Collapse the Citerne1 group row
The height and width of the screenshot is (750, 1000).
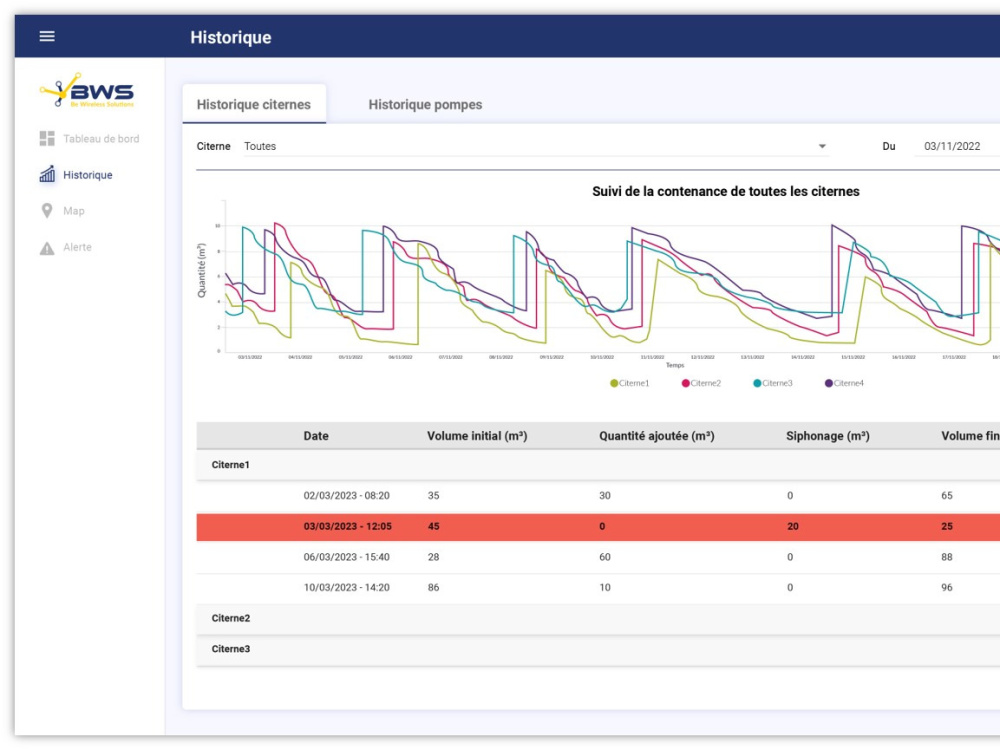coord(598,465)
